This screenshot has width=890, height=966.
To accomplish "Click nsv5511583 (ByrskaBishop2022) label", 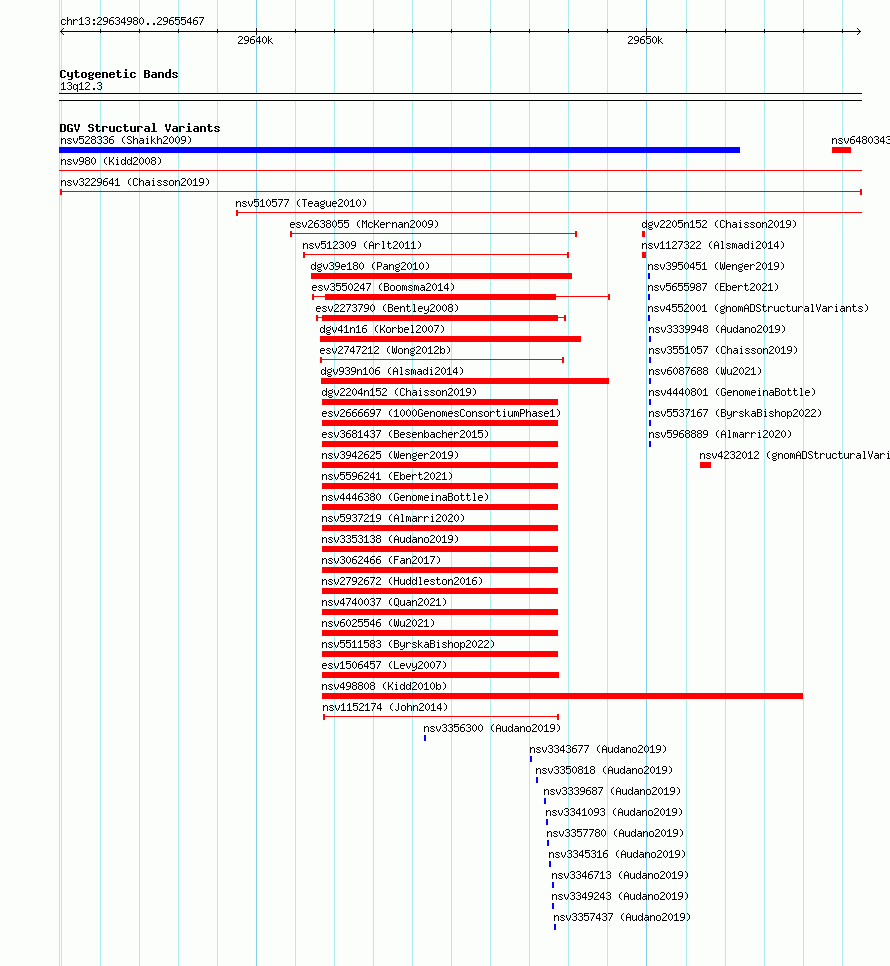I will (408, 643).
